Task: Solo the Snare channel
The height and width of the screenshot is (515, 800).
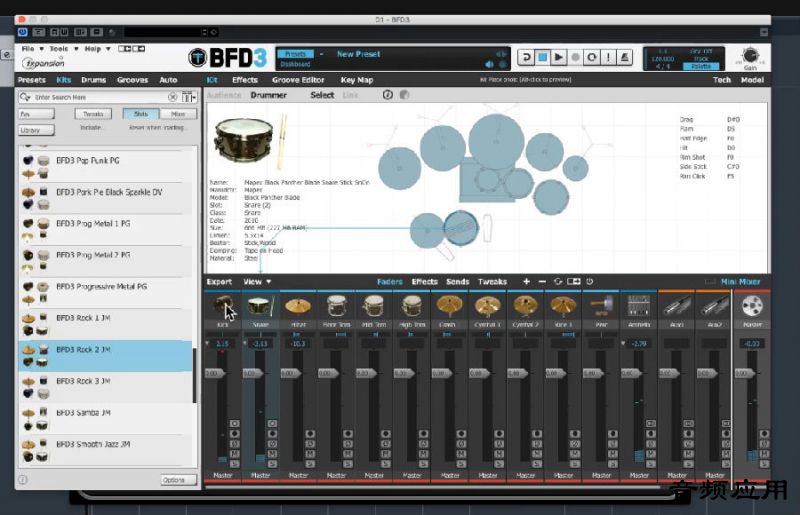Action: click(x=272, y=463)
